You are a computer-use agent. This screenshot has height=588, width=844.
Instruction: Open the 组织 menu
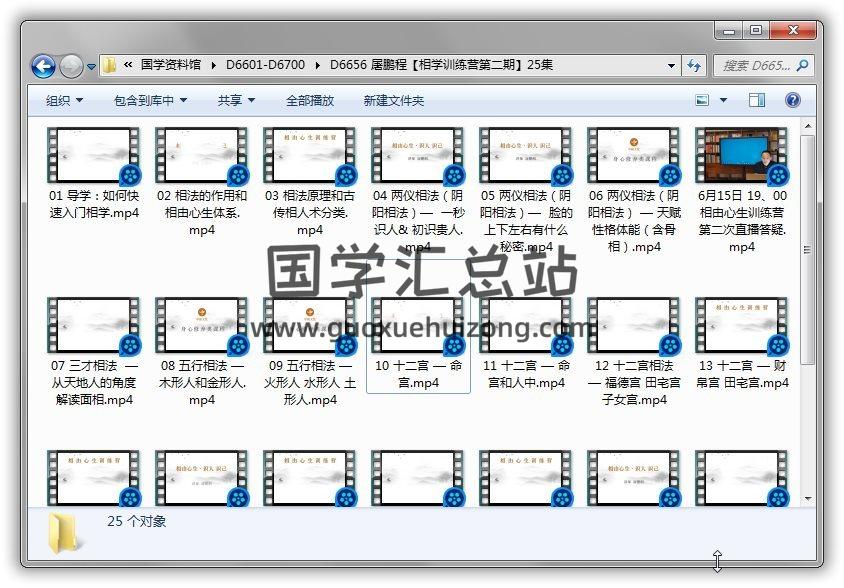click(x=64, y=100)
